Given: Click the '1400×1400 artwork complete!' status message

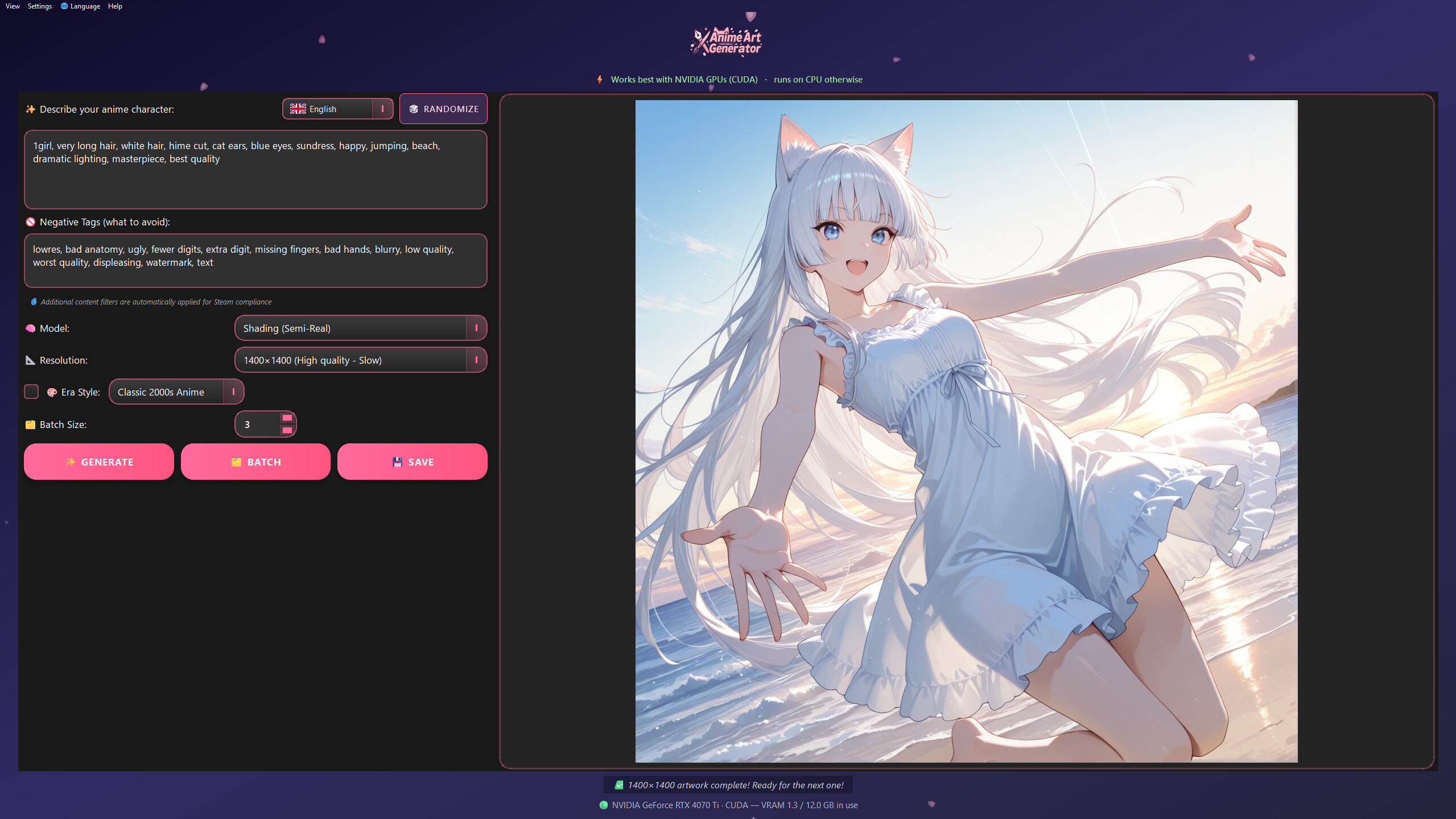Looking at the screenshot, I should click(728, 785).
